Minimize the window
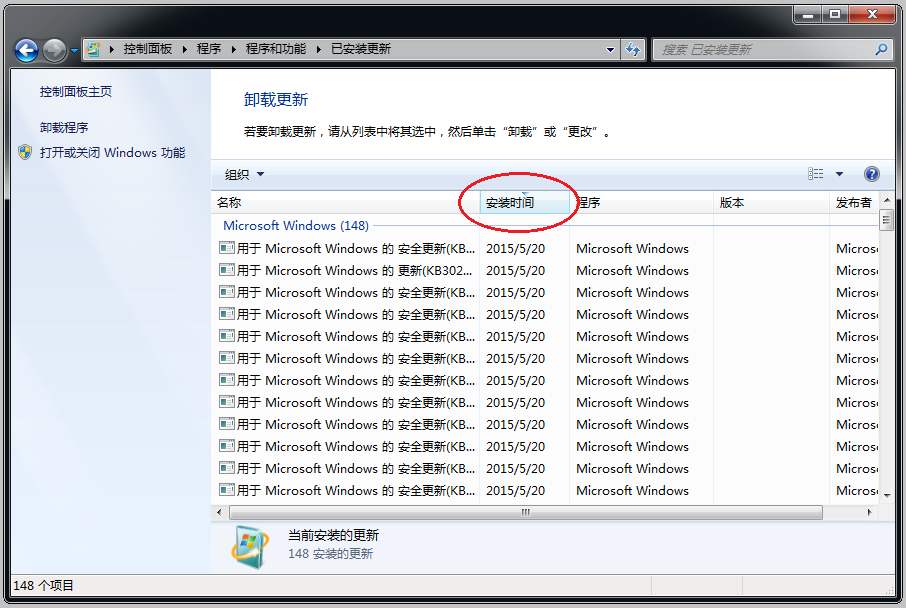The height and width of the screenshot is (608, 906). tap(808, 14)
